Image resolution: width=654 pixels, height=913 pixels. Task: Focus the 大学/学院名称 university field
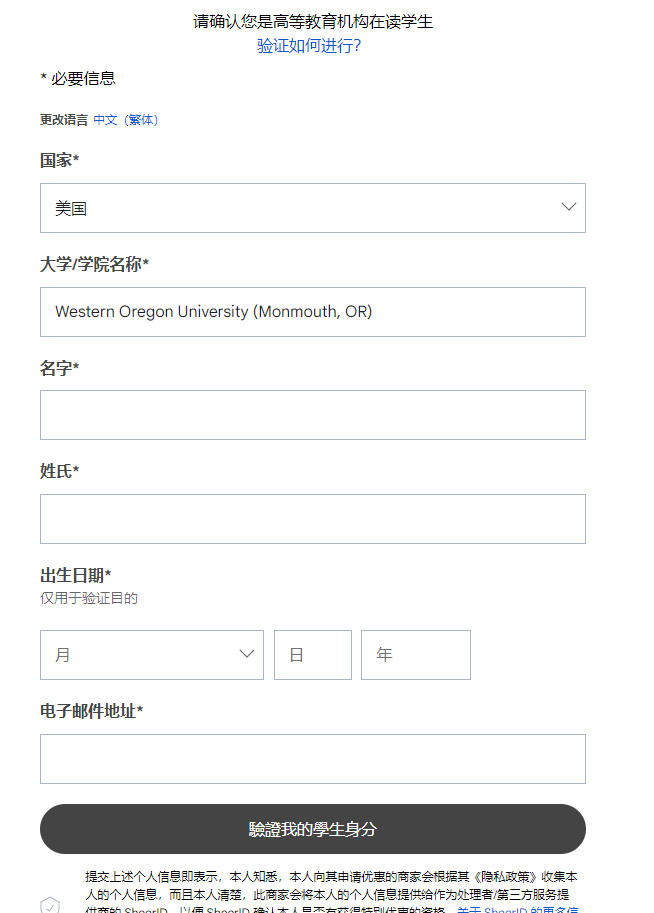(x=313, y=312)
